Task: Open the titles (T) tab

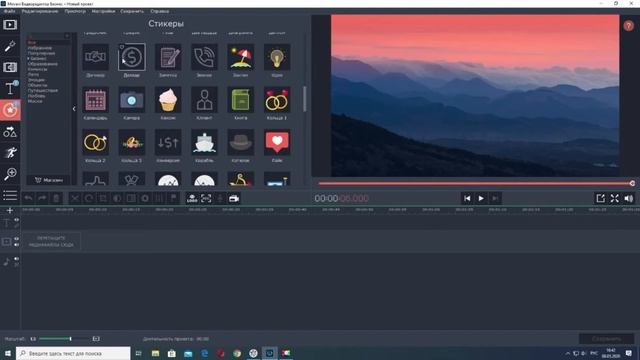Action: click(10, 89)
